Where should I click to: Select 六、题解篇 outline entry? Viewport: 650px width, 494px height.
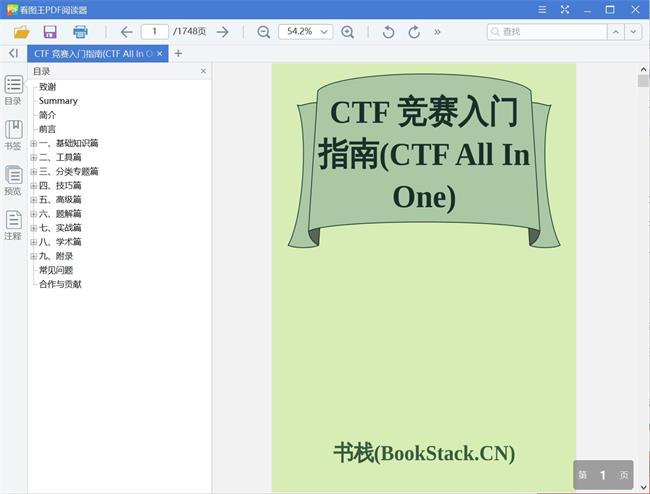coord(60,214)
